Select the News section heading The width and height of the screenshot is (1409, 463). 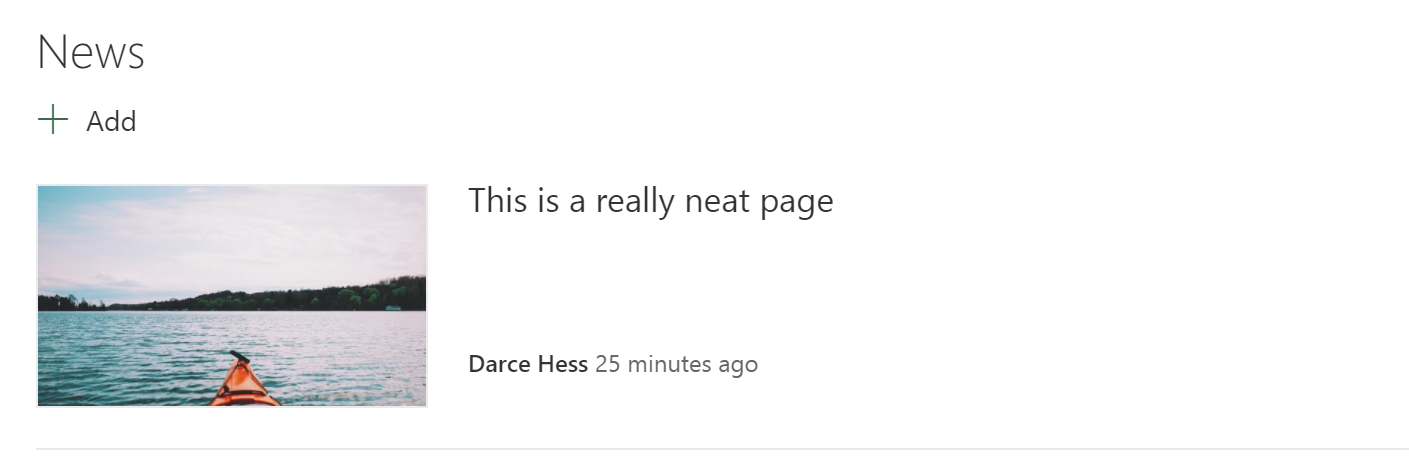click(91, 52)
